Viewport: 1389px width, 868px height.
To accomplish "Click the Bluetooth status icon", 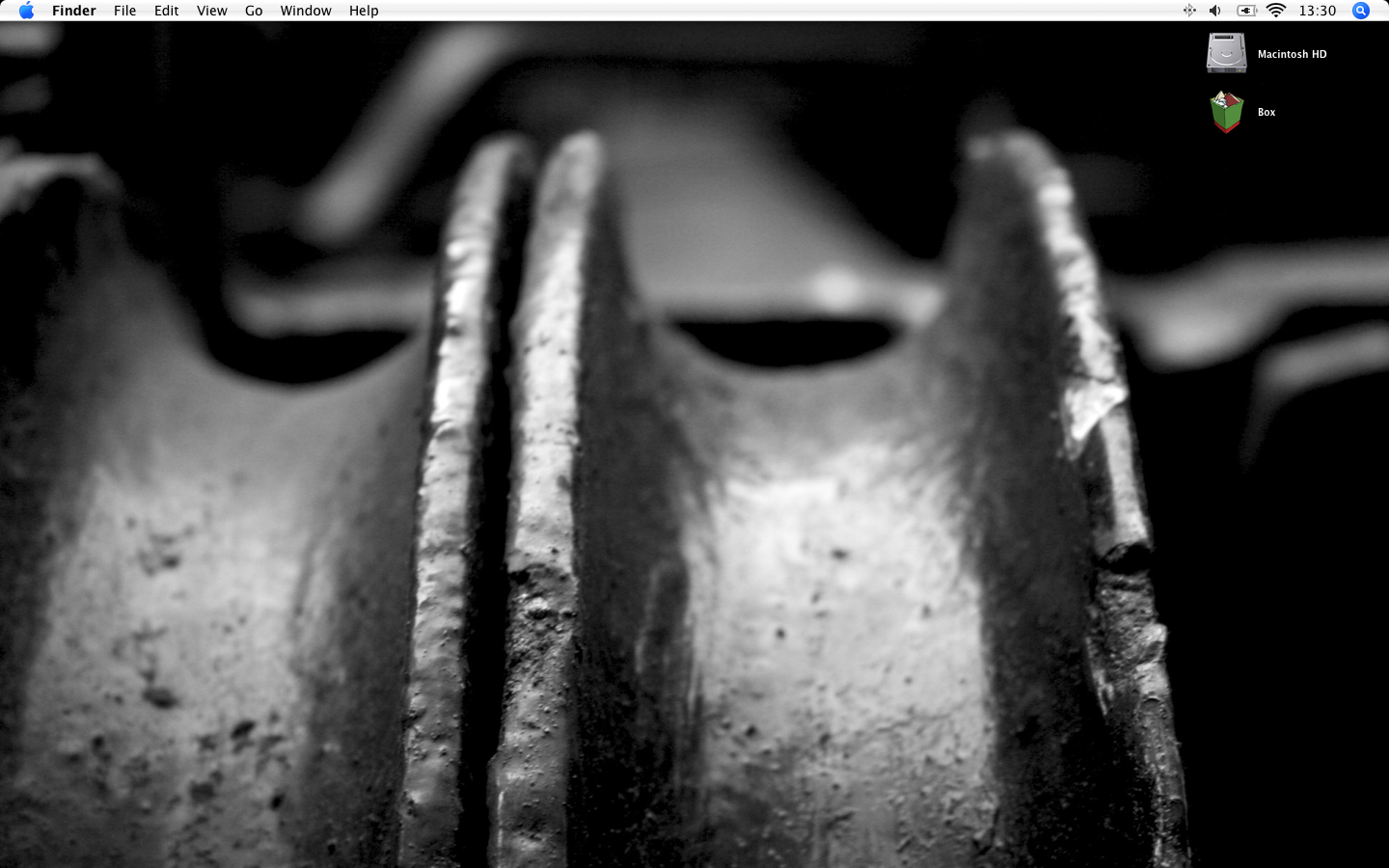I will [x=1189, y=11].
